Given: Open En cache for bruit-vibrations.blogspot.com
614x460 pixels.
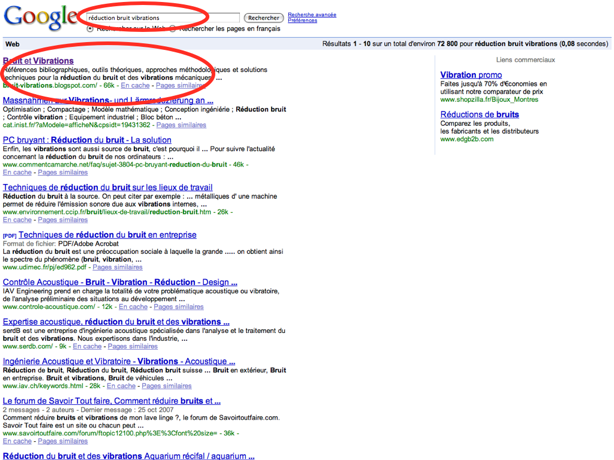Looking at the screenshot, I should click(x=135, y=85).
